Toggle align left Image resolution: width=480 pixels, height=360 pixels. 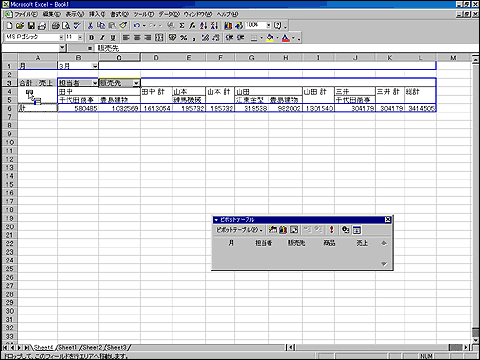(126, 38)
